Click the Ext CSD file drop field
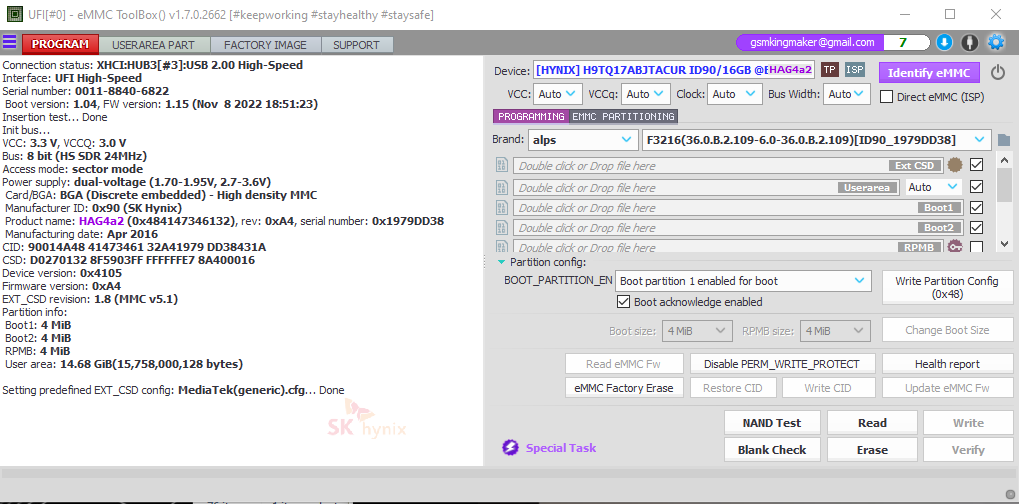 coord(728,166)
